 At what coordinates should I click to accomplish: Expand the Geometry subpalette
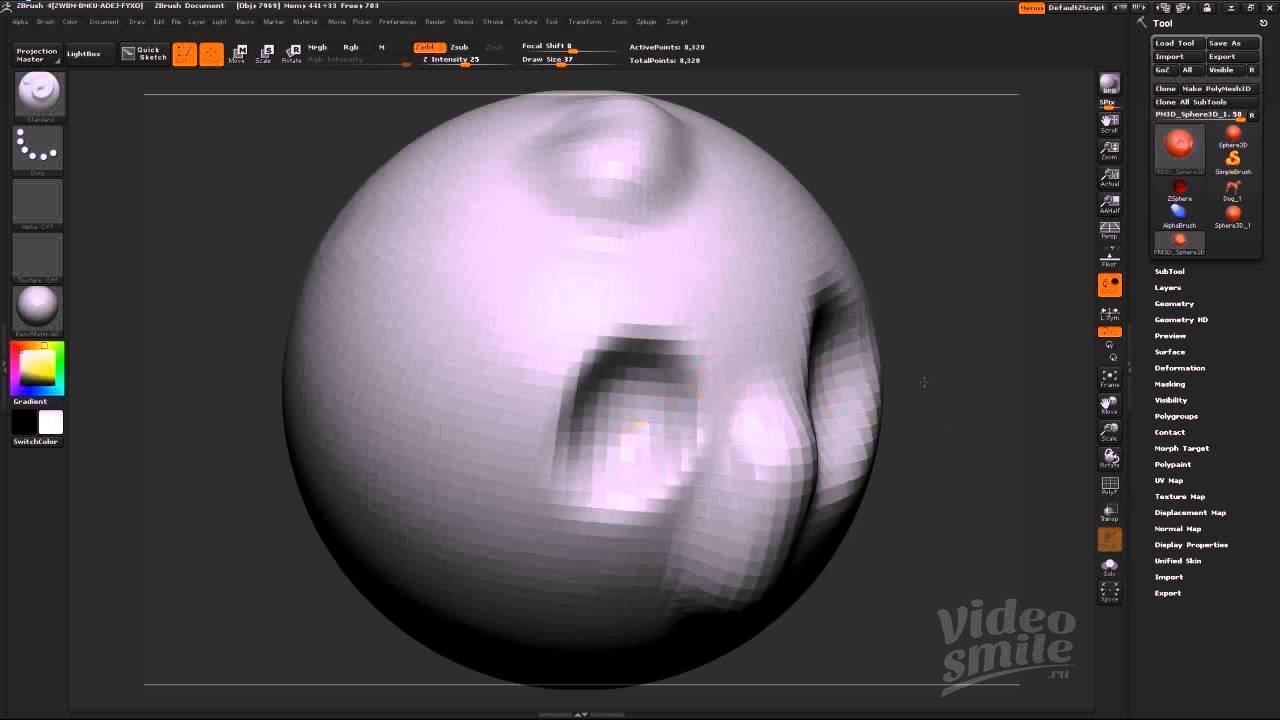(1174, 304)
